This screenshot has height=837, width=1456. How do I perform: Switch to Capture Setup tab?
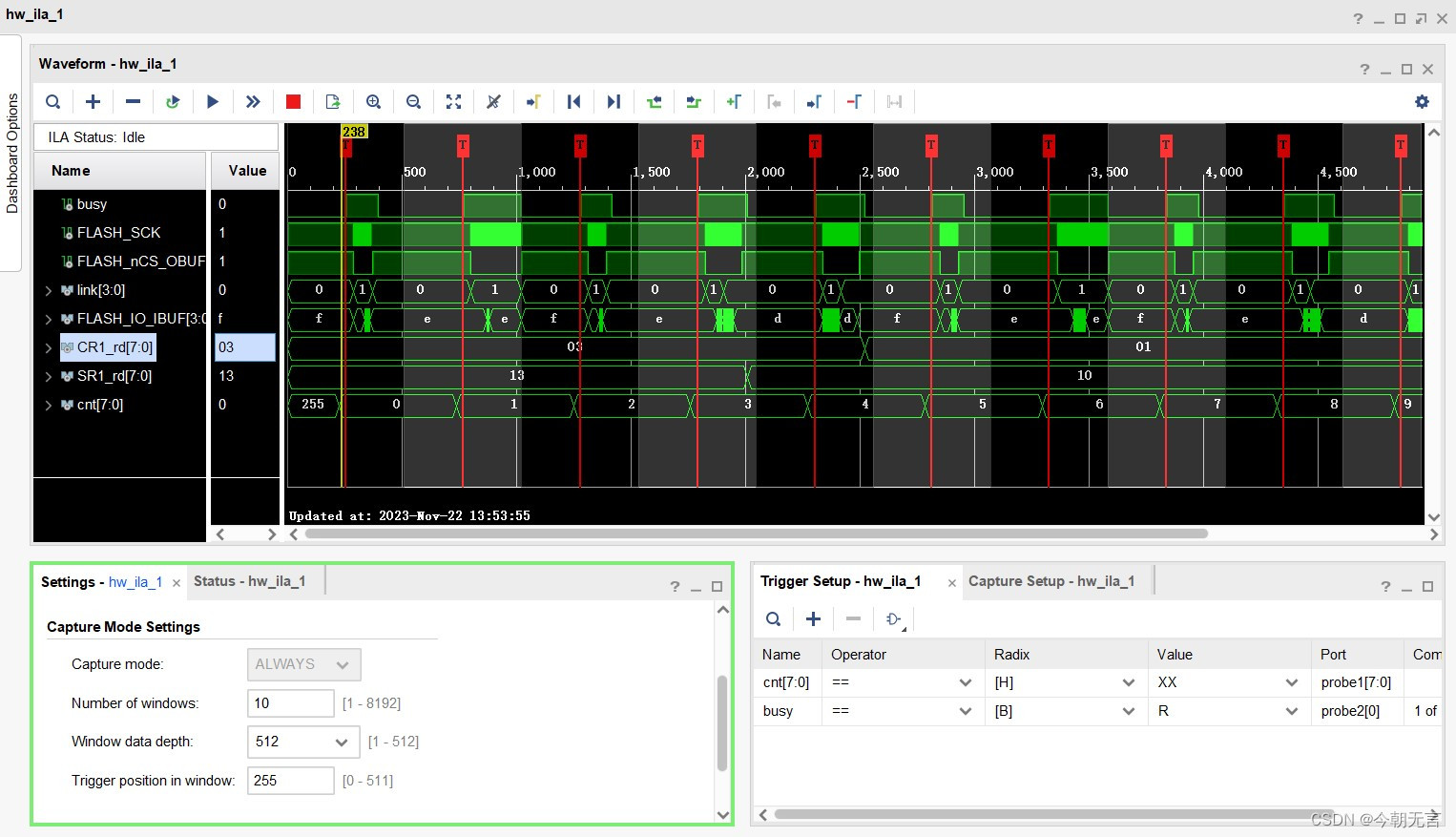tap(1051, 581)
